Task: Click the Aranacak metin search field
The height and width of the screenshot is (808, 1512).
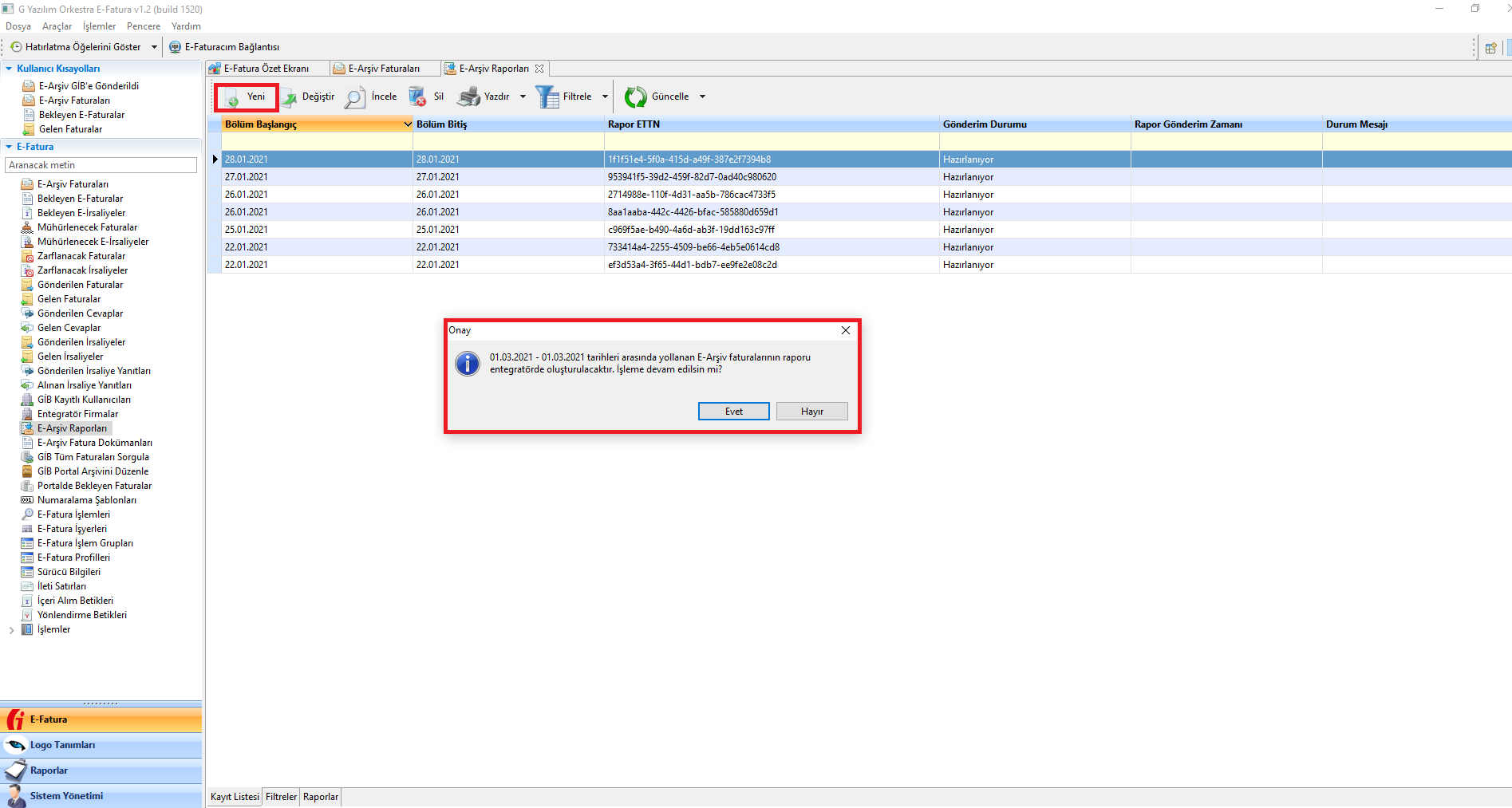Action: [101, 165]
